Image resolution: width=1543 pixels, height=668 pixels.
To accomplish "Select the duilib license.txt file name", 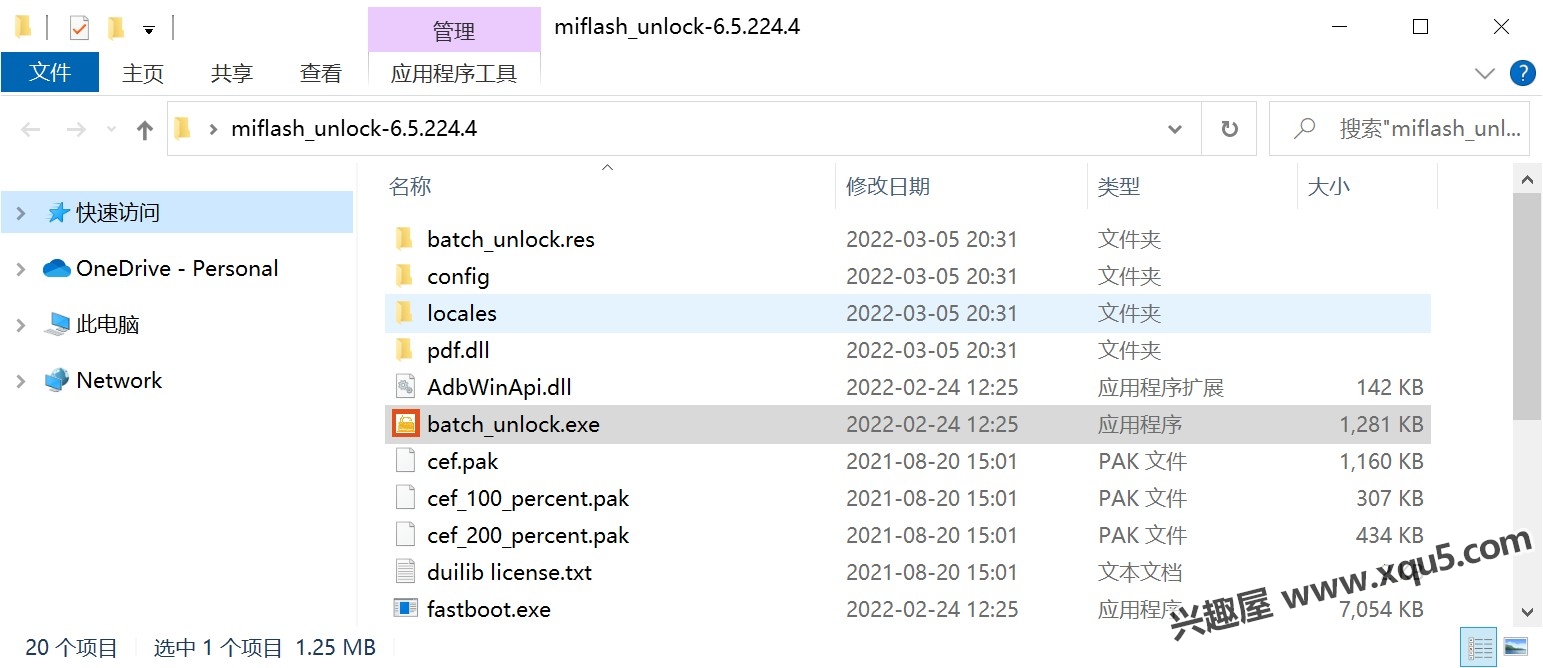I will [x=509, y=572].
